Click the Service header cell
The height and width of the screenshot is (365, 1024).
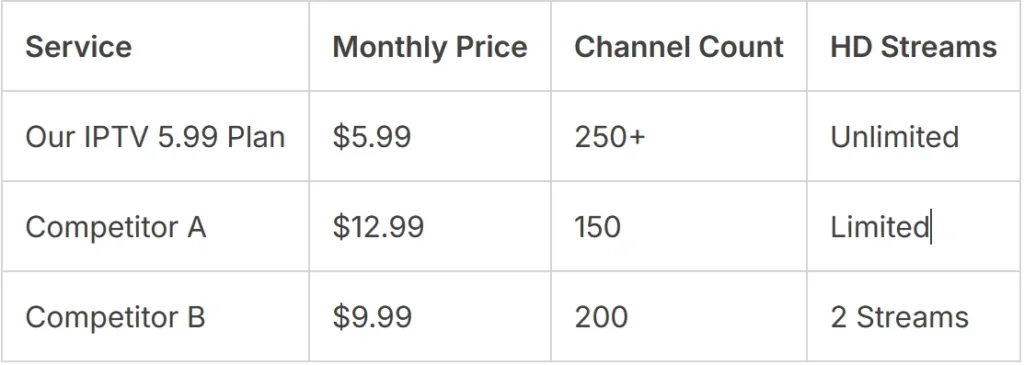155,46
